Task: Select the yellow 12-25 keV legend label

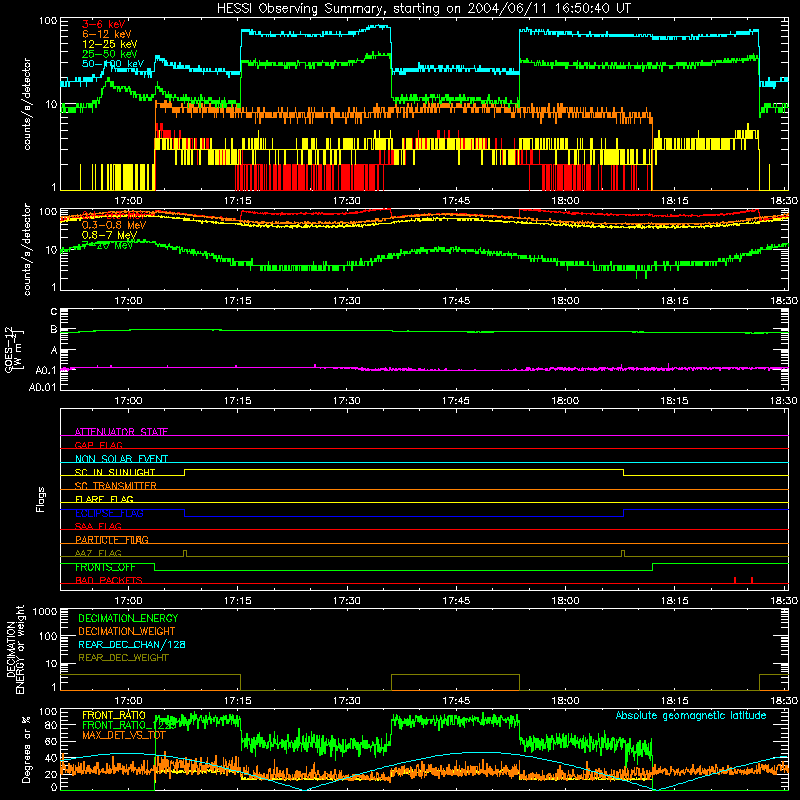Action: click(110, 44)
